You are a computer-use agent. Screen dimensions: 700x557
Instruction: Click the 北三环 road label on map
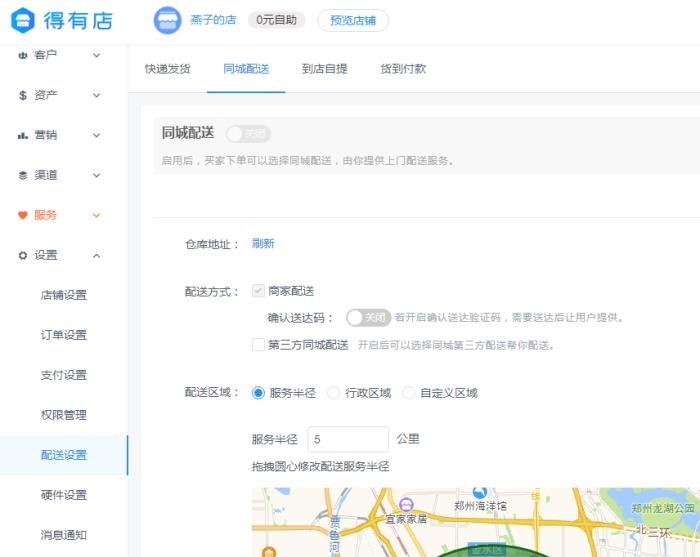(x=653, y=531)
